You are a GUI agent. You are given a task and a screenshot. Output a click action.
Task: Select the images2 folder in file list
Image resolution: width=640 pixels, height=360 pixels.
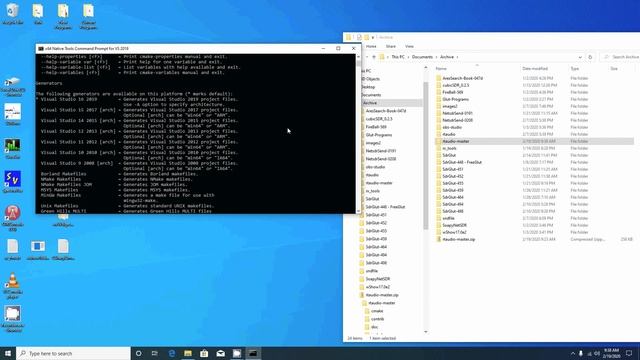pyautogui.click(x=450, y=106)
